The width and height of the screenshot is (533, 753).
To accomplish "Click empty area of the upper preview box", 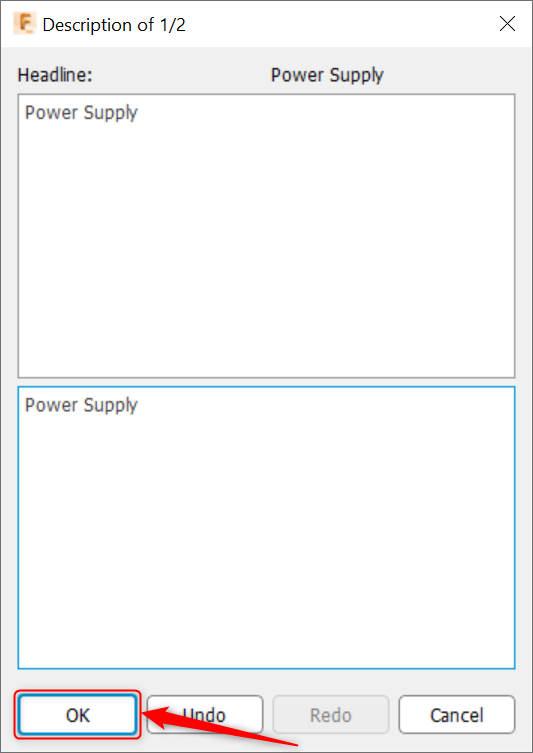I will point(266,250).
